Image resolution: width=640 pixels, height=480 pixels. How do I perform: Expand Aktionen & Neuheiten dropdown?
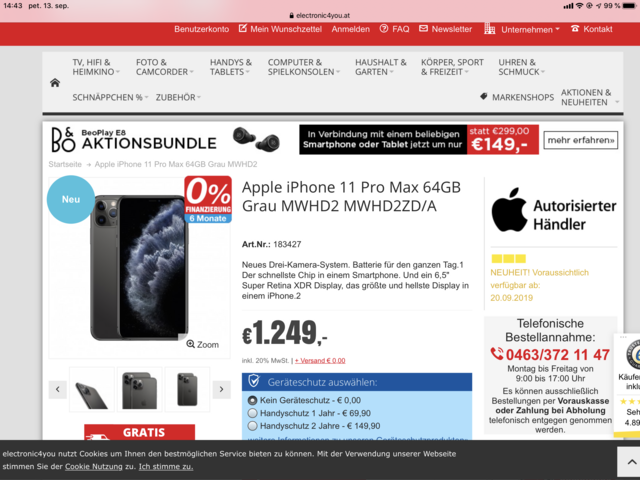click(589, 98)
